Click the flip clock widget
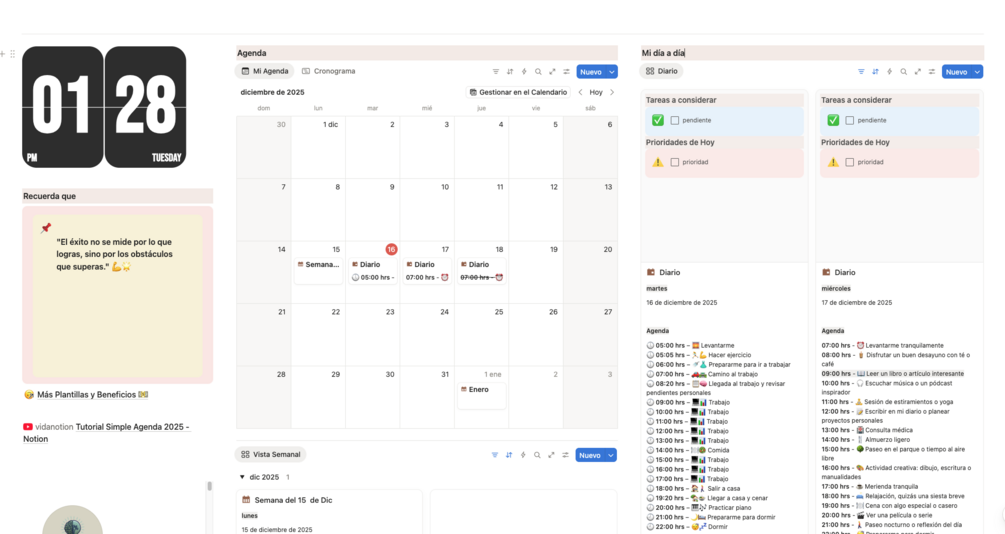This screenshot has height=534, width=1005. click(104, 107)
